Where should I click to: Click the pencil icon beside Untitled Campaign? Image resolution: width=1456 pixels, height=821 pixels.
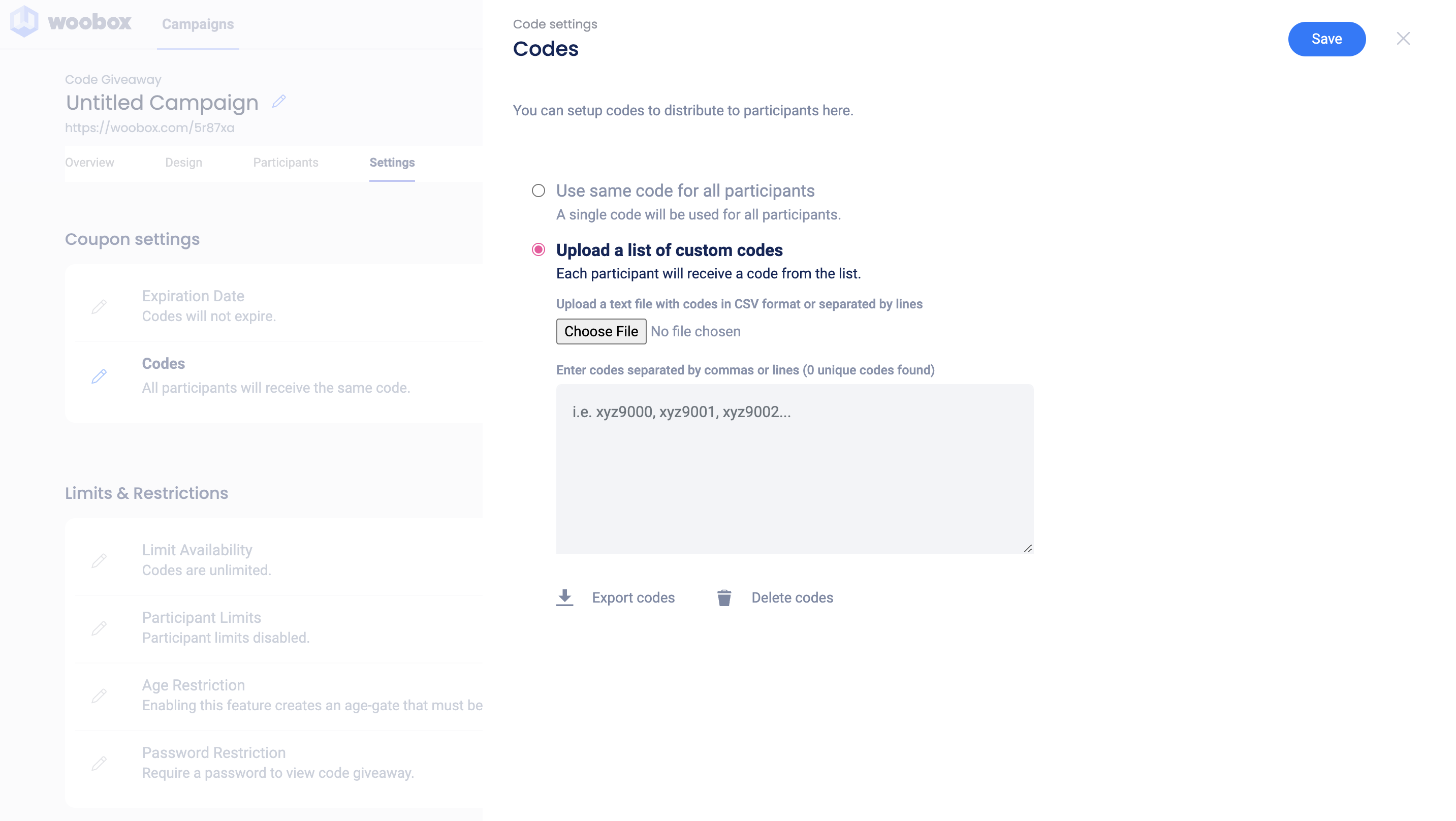click(279, 101)
